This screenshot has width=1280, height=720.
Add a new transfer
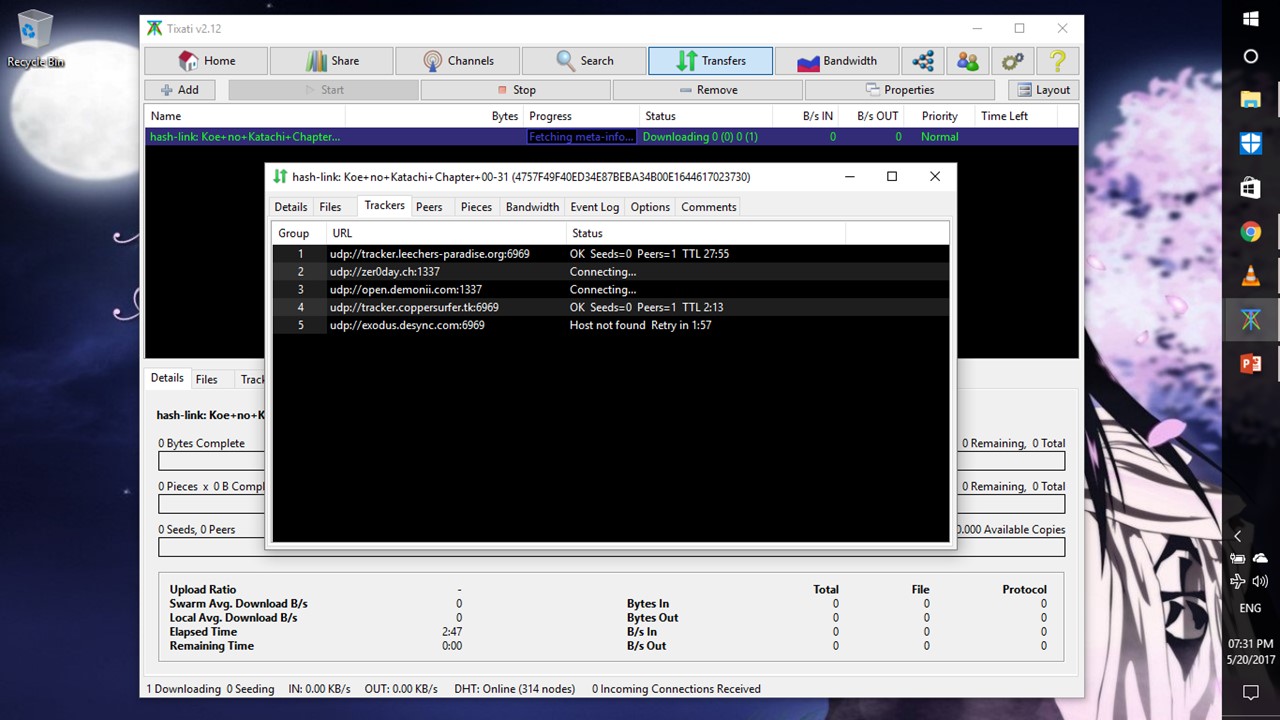click(x=181, y=90)
